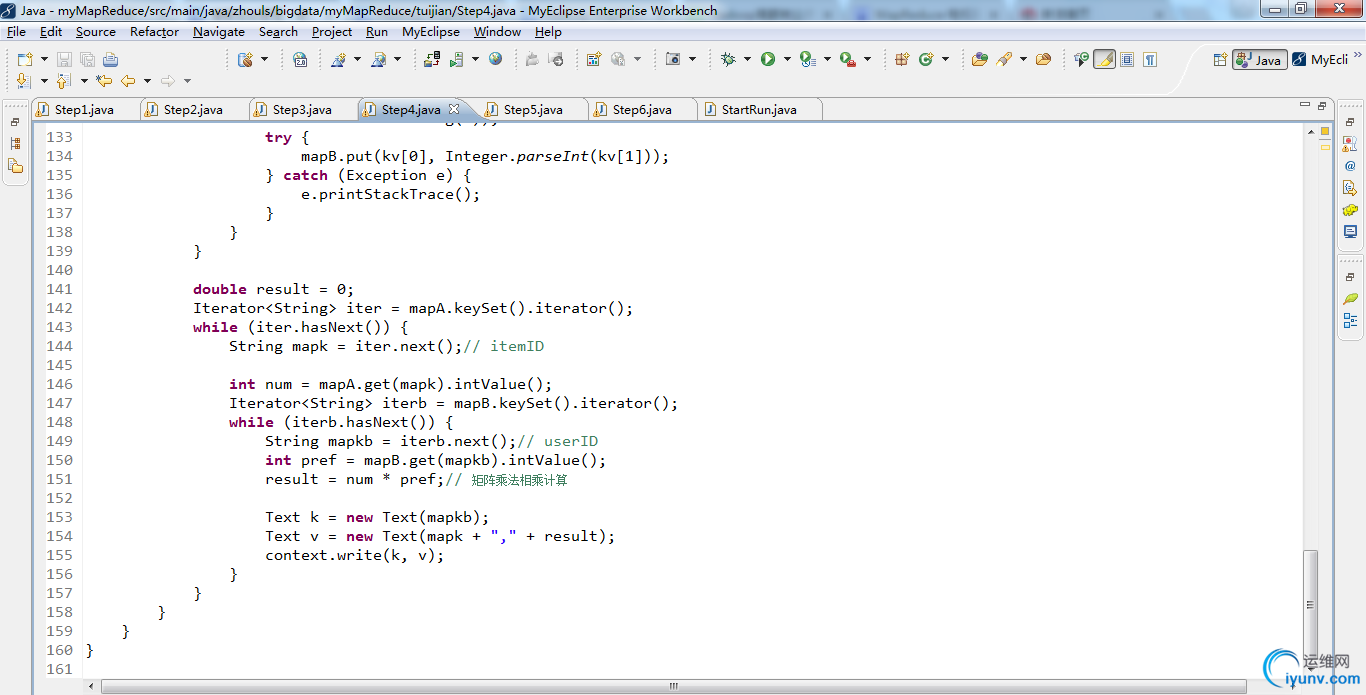Minimize the editor area
The width and height of the screenshot is (1366, 695).
tap(1305, 105)
